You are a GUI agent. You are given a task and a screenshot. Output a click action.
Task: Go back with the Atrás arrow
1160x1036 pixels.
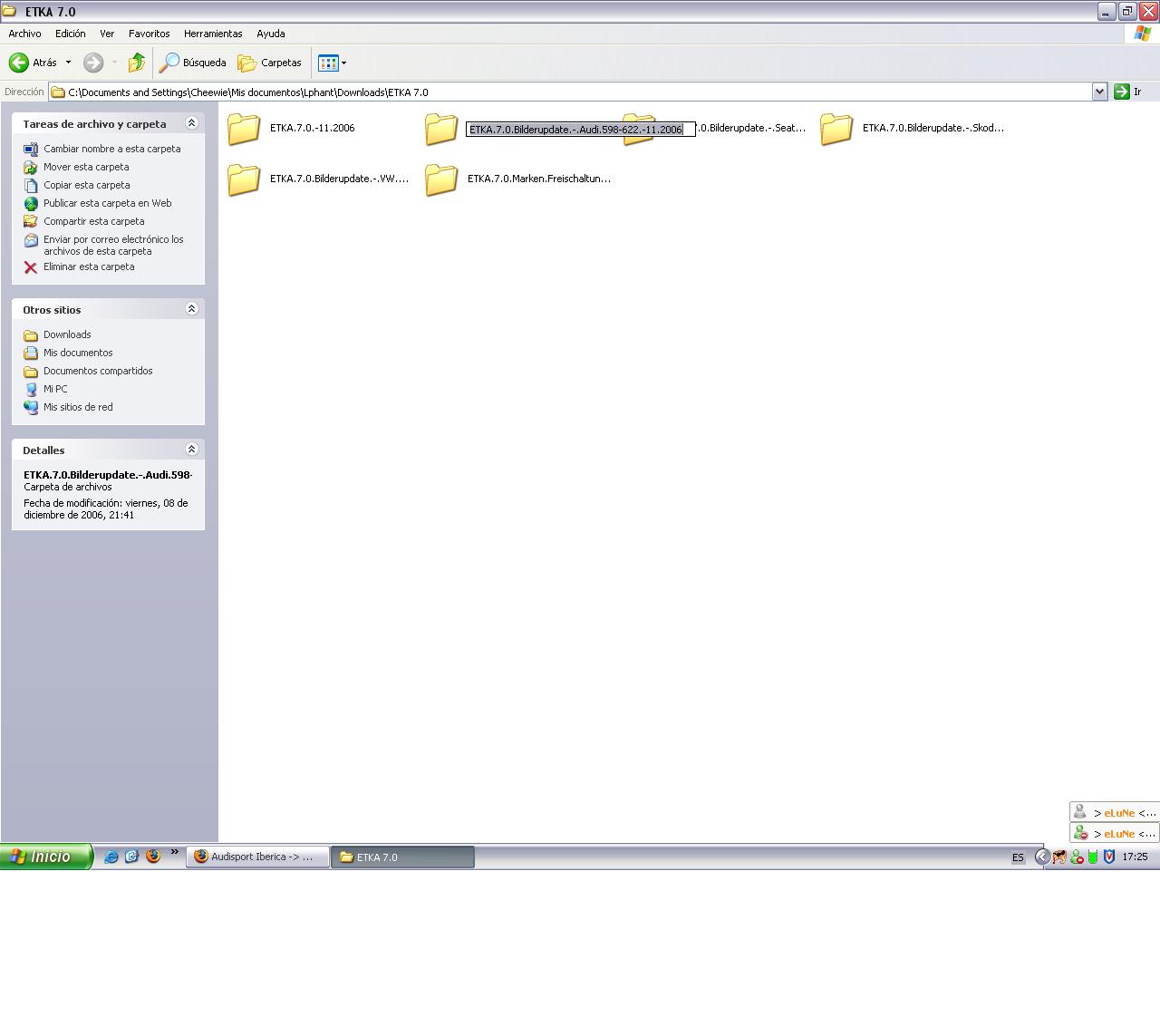(33, 63)
